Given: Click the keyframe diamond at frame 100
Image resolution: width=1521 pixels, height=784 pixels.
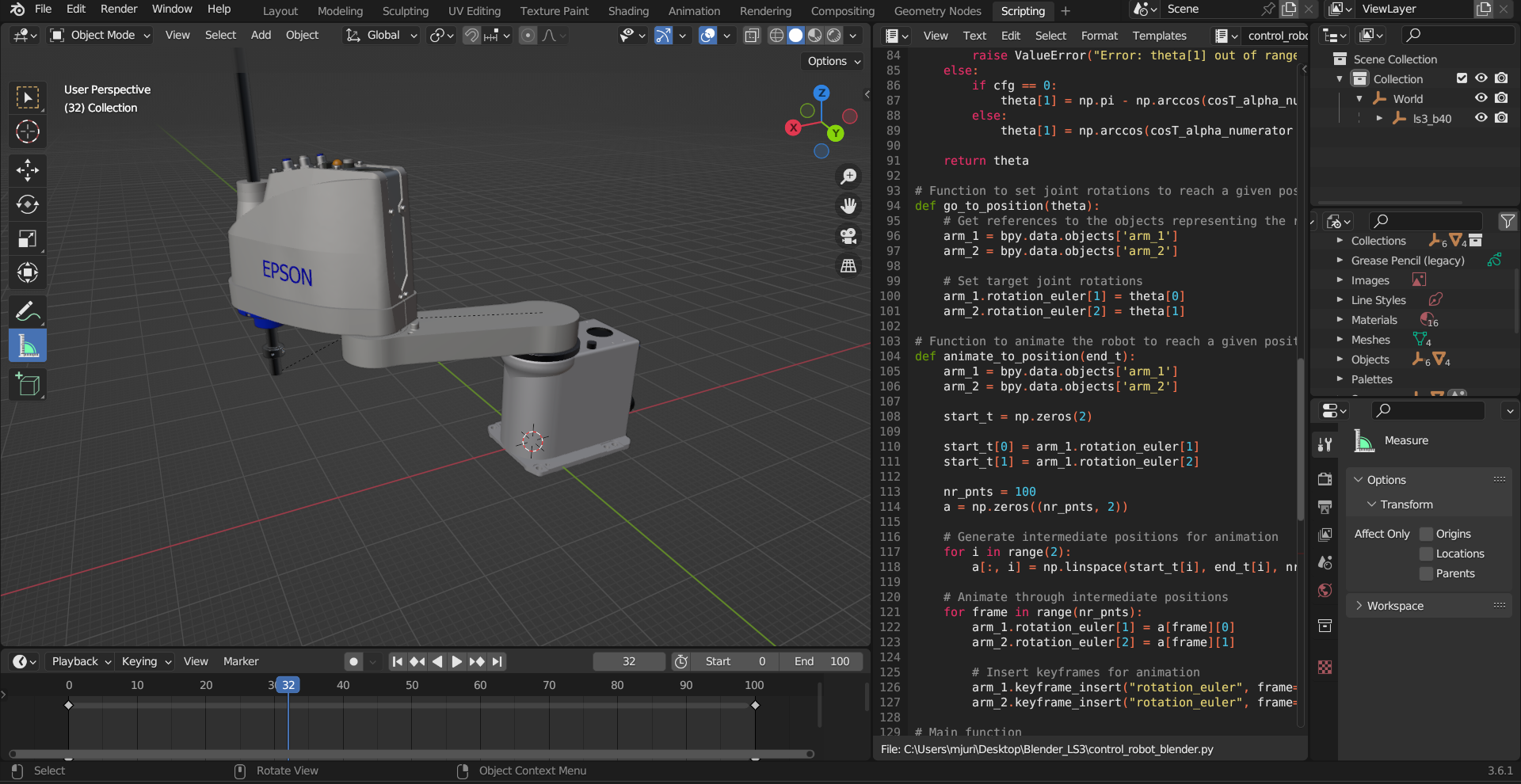Looking at the screenshot, I should (x=755, y=705).
